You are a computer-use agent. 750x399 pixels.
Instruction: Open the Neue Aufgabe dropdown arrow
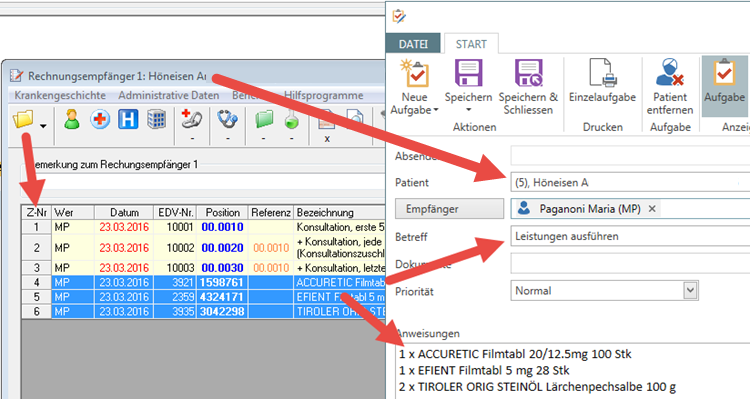click(x=436, y=111)
